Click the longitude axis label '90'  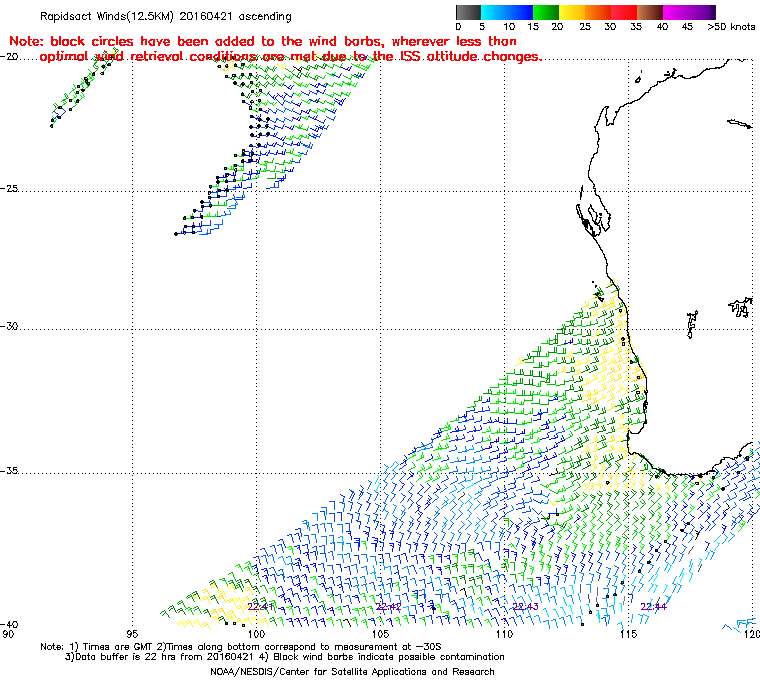(x=8, y=634)
